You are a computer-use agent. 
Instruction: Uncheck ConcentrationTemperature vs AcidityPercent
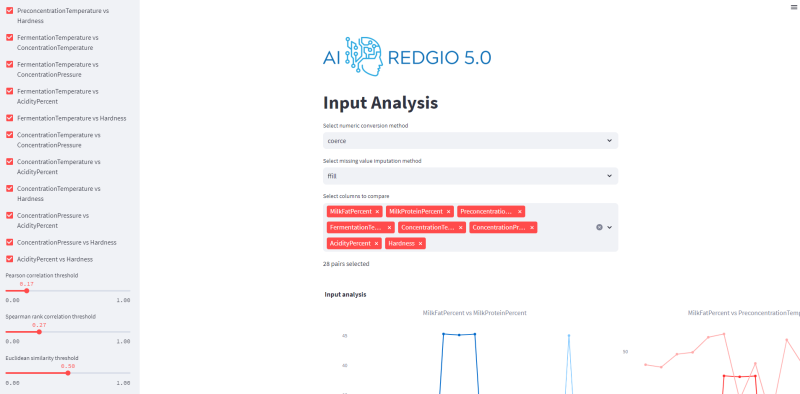click(x=9, y=161)
